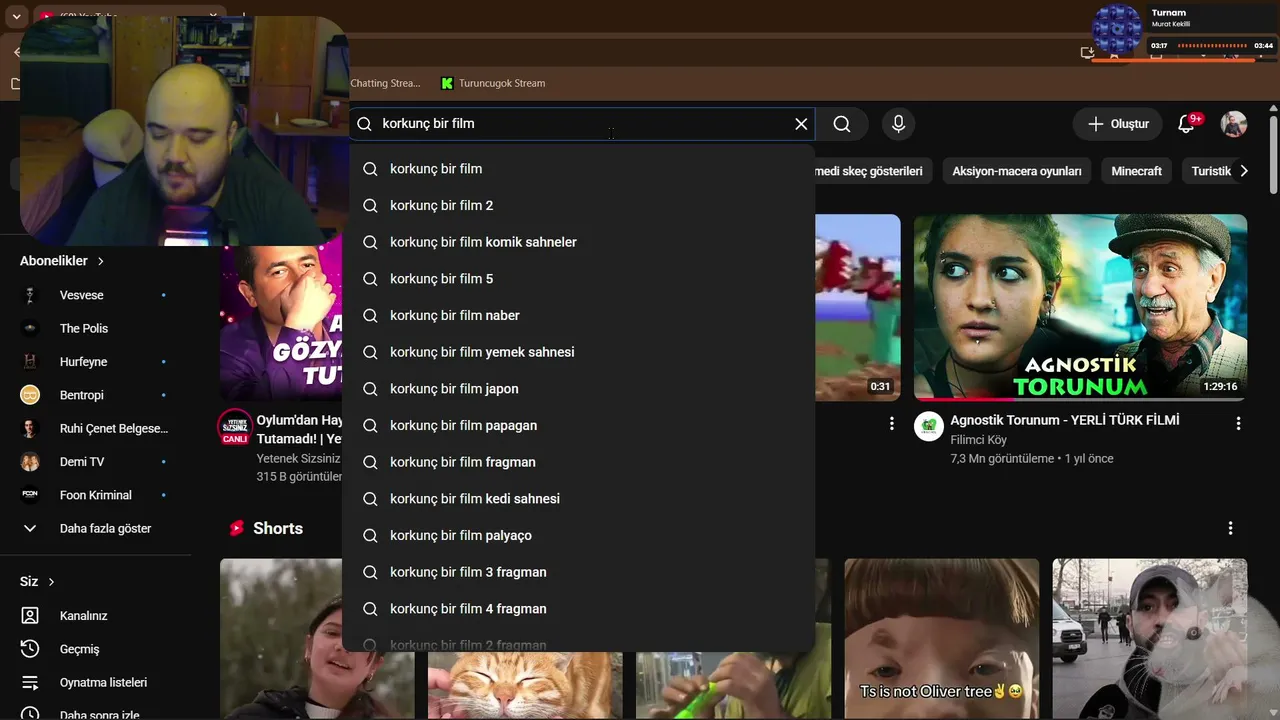Choose the first suggestion "korkunç bir film"
The width and height of the screenshot is (1280, 720).
click(x=578, y=169)
